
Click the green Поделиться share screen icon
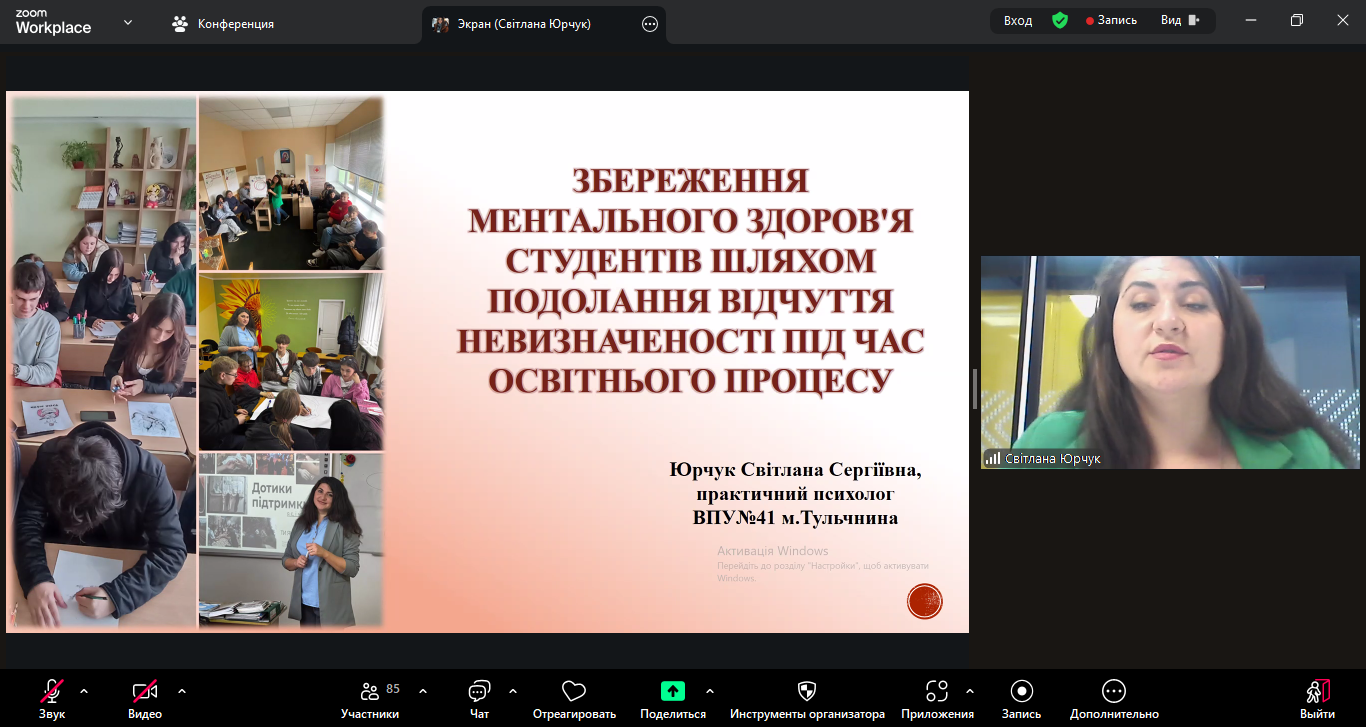point(673,691)
